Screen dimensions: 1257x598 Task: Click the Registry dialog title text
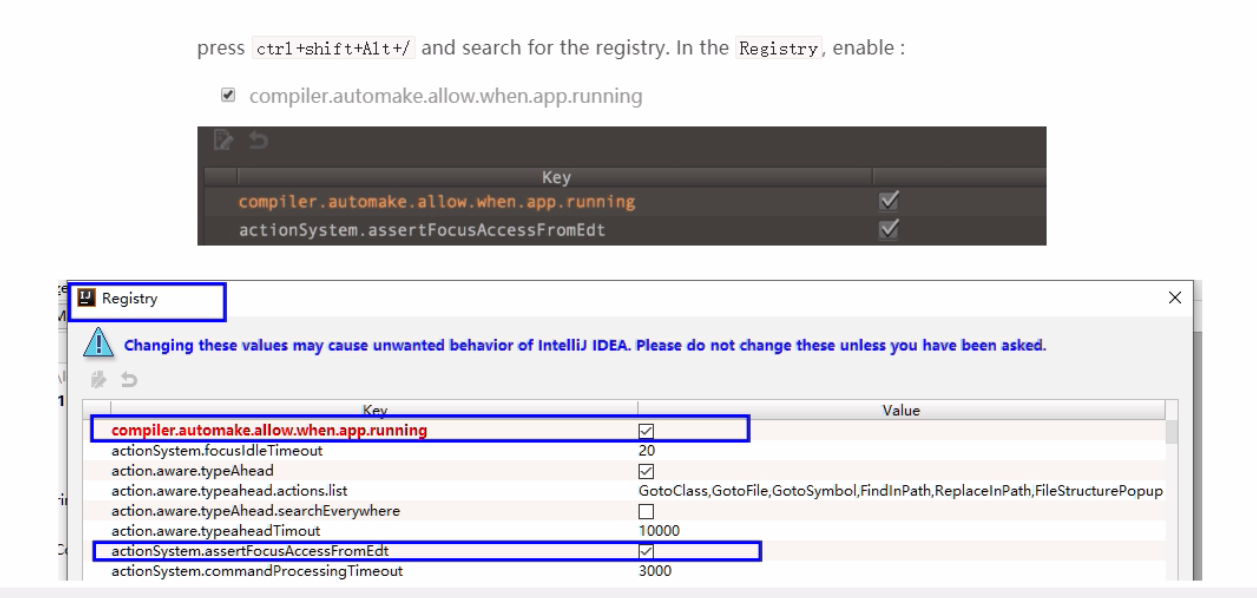click(x=130, y=298)
